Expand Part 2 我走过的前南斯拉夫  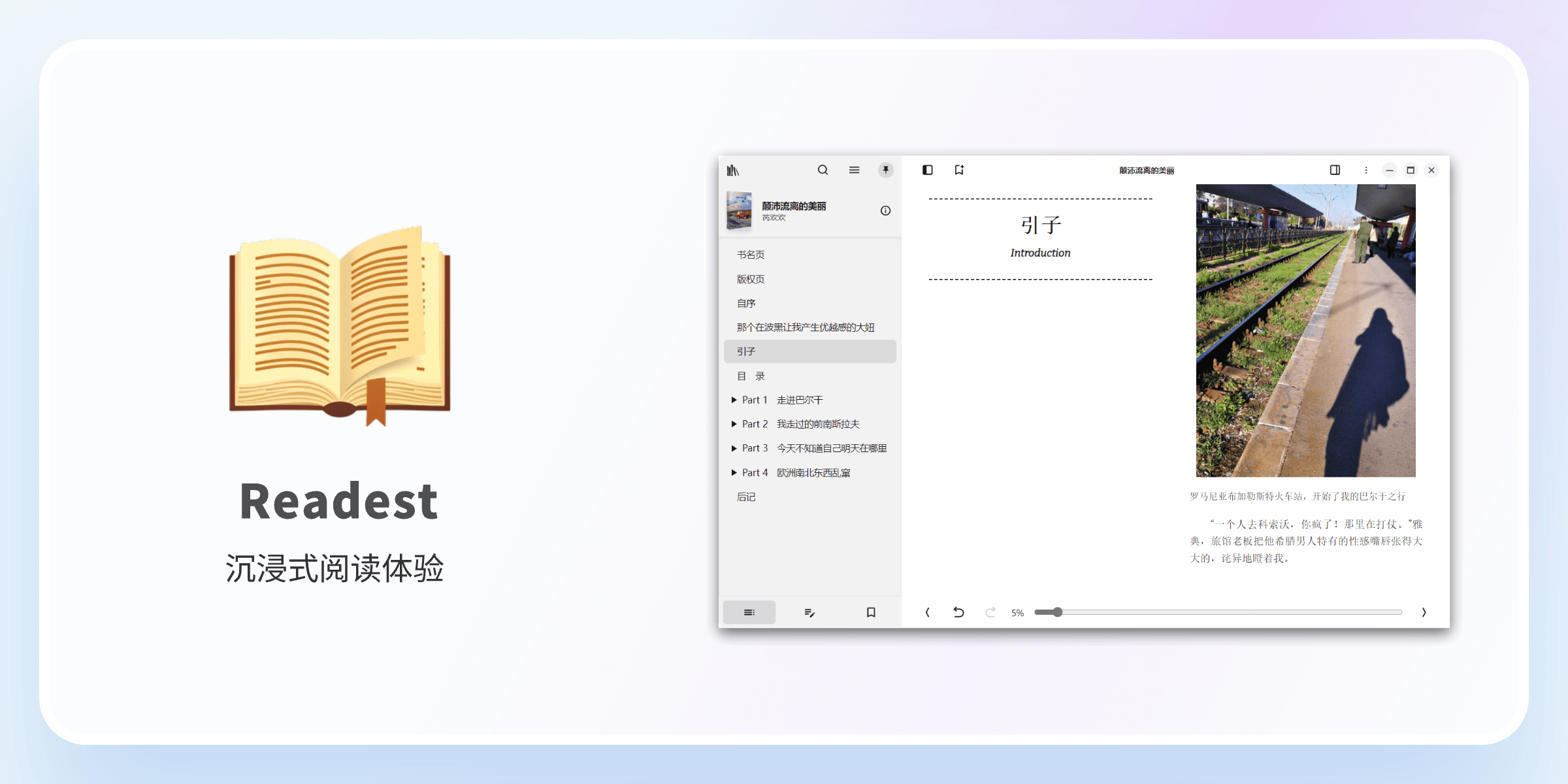pyautogui.click(x=734, y=424)
